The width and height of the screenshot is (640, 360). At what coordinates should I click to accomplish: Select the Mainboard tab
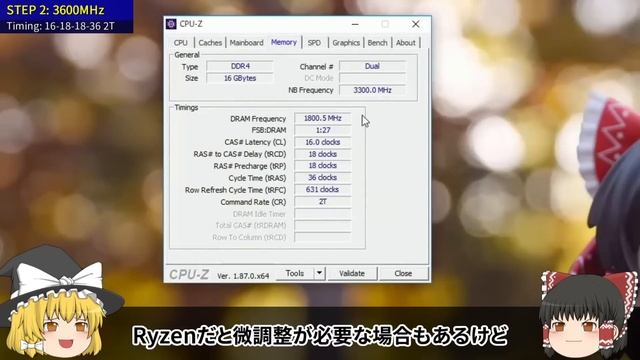247,42
